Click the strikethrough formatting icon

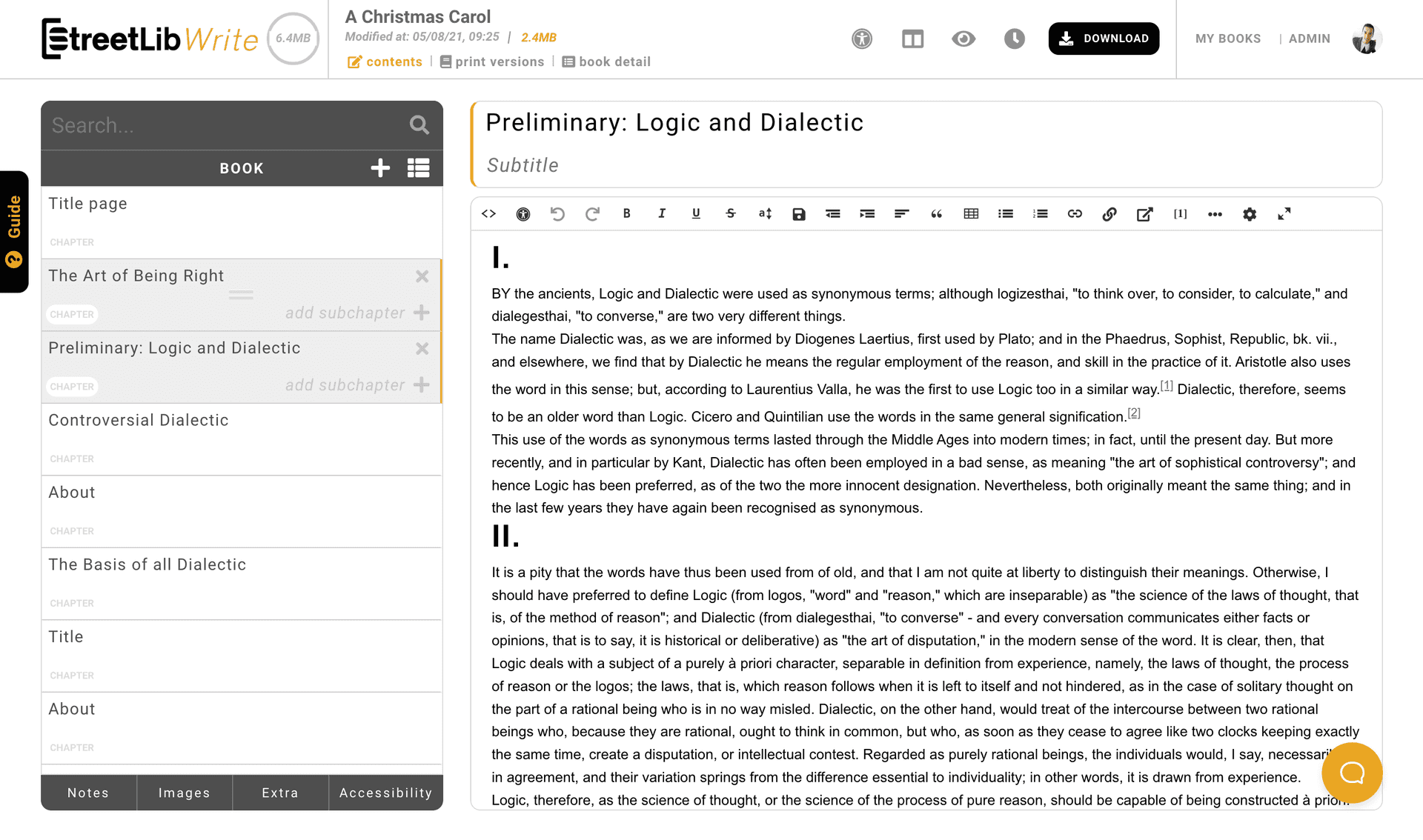pyautogui.click(x=730, y=213)
